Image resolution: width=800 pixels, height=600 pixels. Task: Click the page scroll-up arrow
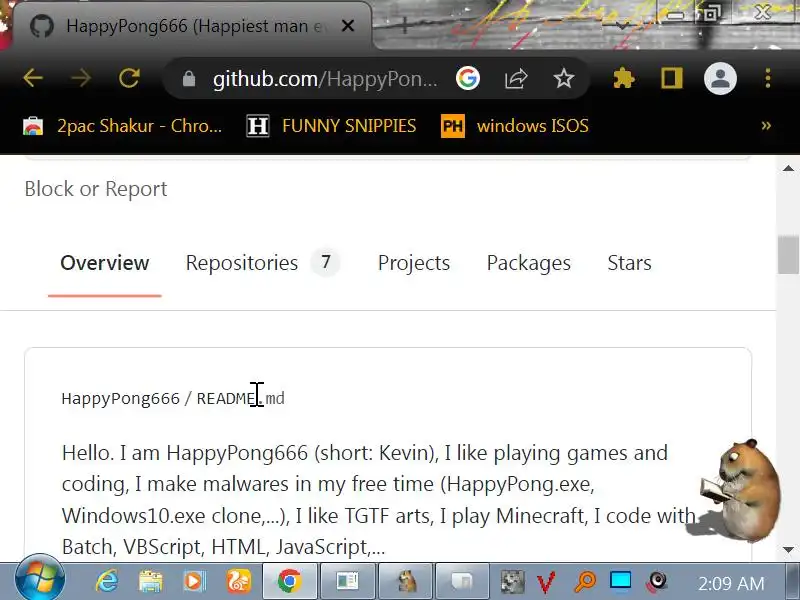(x=788, y=168)
